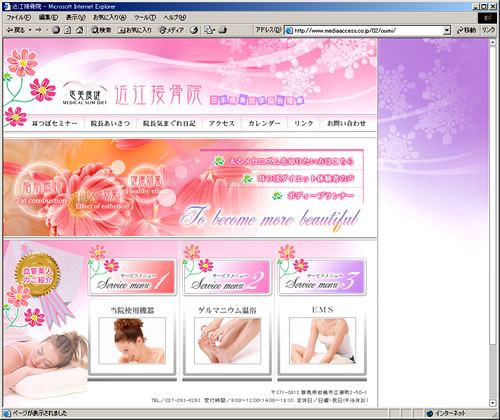Click the forward arrow toolbar button

pos(38,30)
